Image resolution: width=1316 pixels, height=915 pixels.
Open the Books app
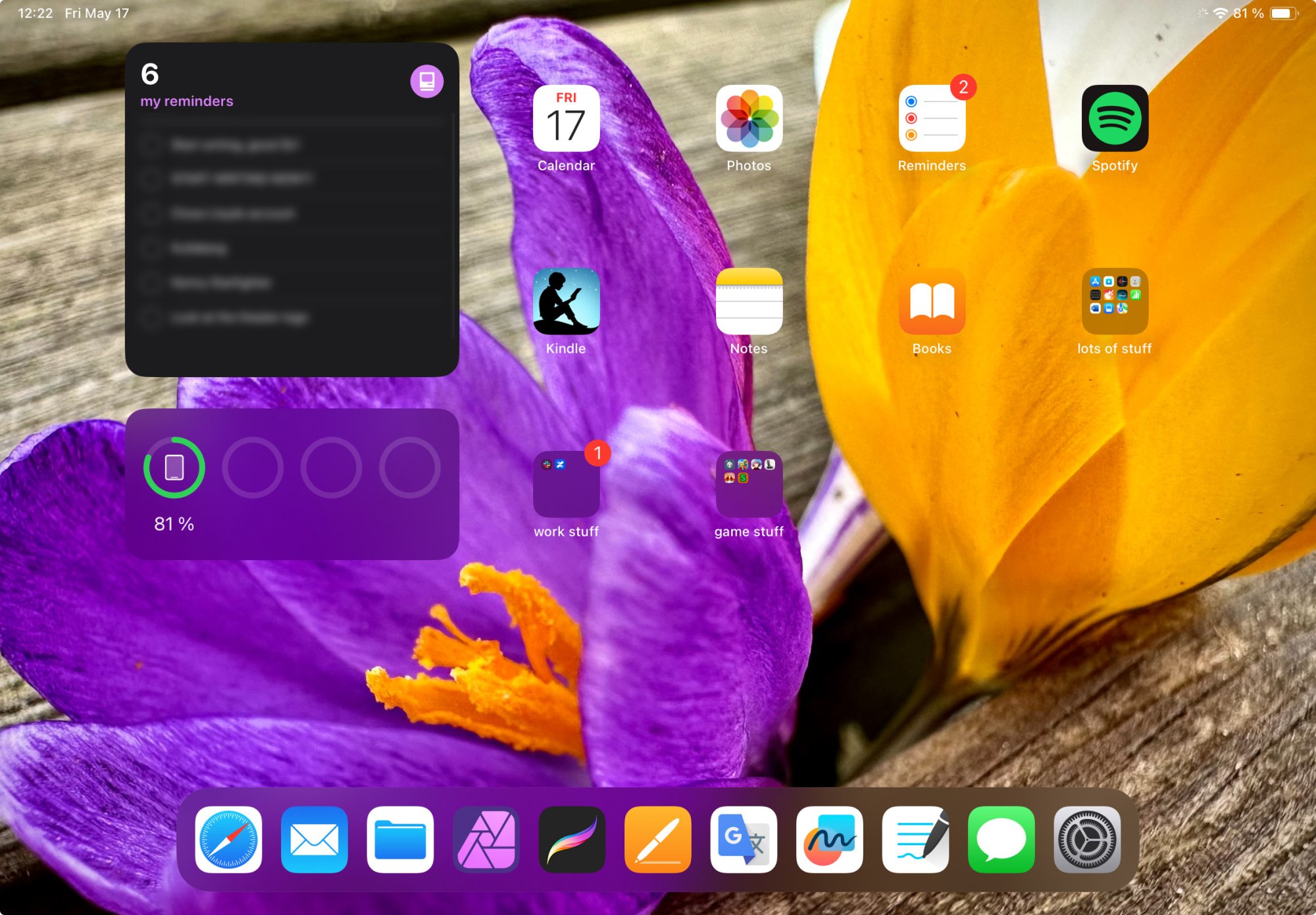pos(932,301)
